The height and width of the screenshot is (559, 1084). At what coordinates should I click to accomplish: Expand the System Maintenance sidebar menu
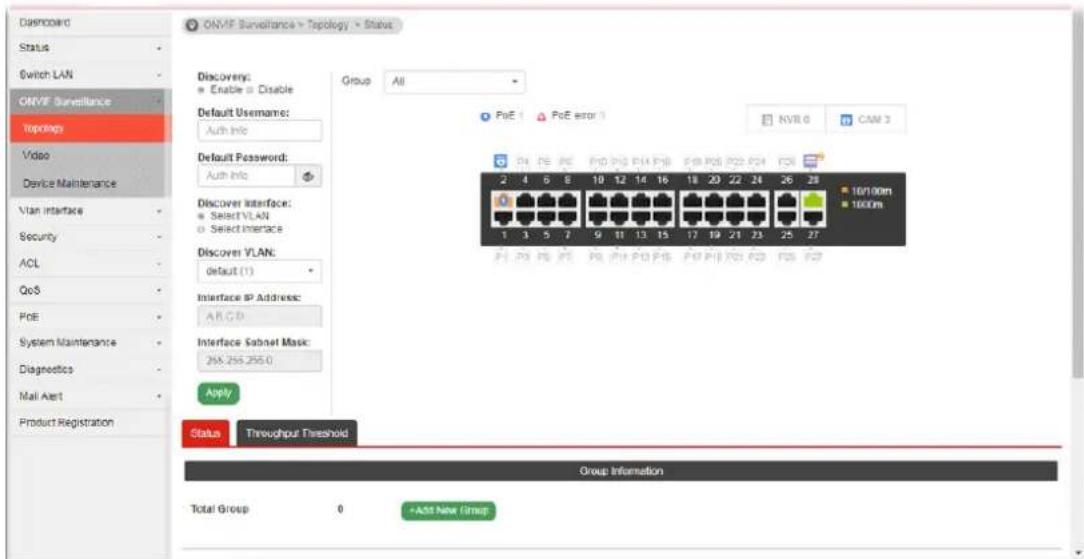click(86, 343)
